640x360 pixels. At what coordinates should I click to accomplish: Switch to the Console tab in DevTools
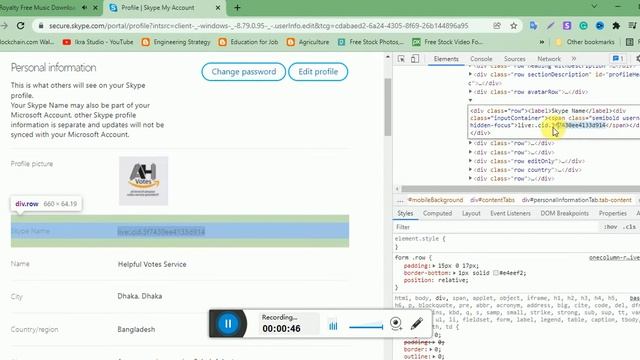[481, 59]
